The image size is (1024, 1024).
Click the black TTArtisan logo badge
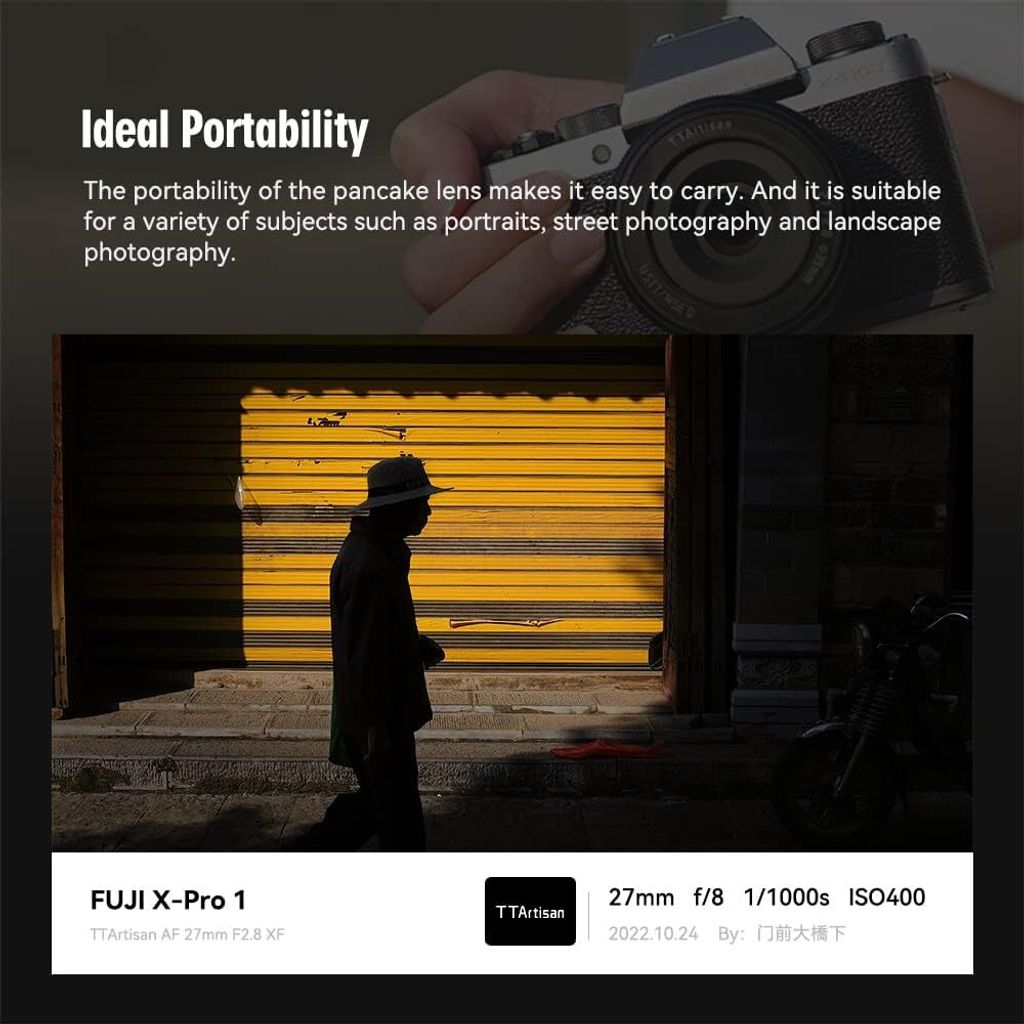[530, 911]
